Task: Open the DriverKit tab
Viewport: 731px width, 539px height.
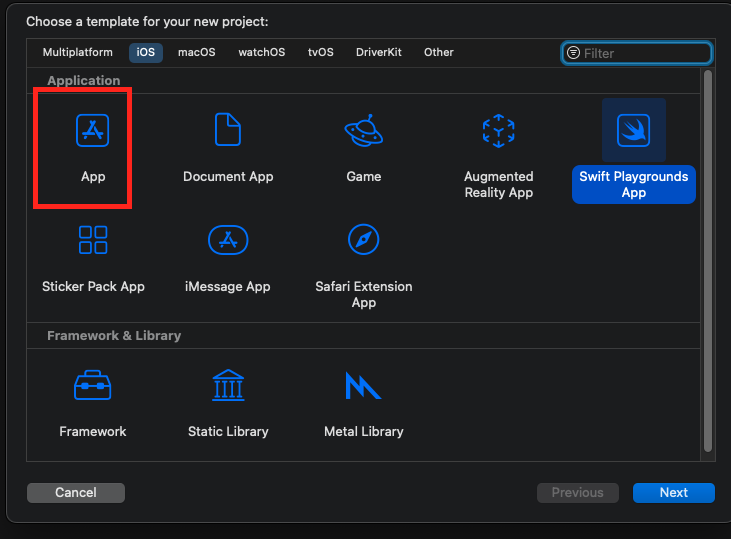Action: click(379, 52)
